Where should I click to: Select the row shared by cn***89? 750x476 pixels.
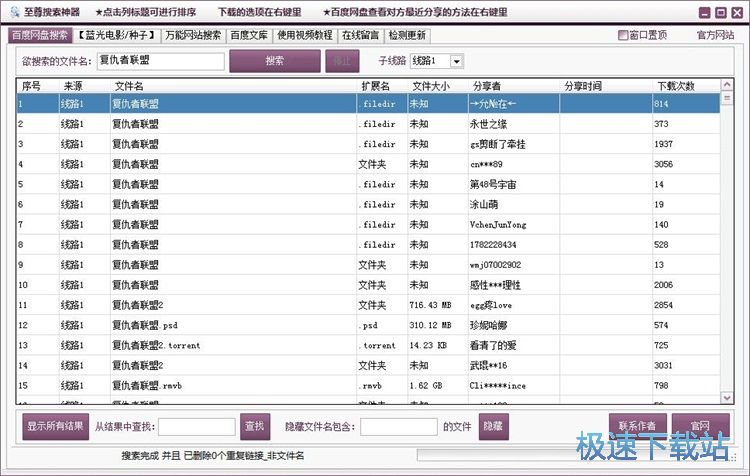(x=368, y=164)
